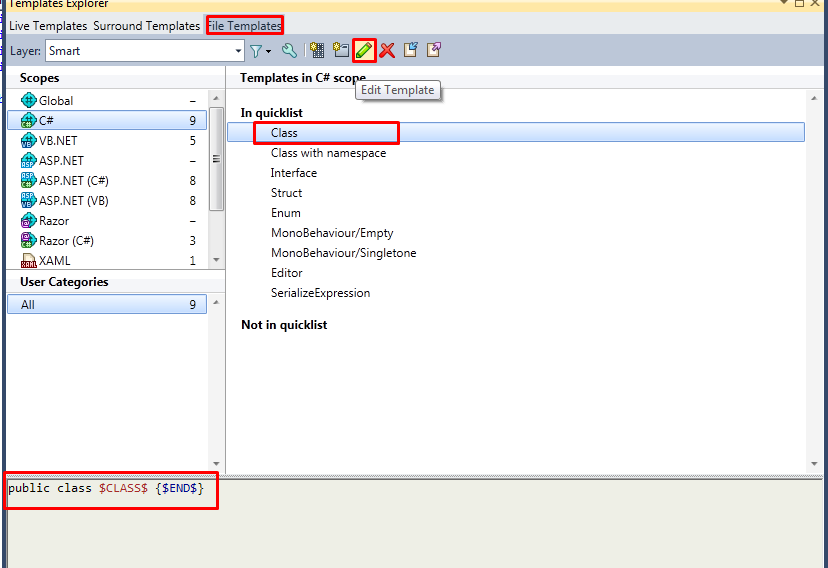Screen dimensions: 828x568
Task: Select the Class with namespace template
Action: coord(328,153)
